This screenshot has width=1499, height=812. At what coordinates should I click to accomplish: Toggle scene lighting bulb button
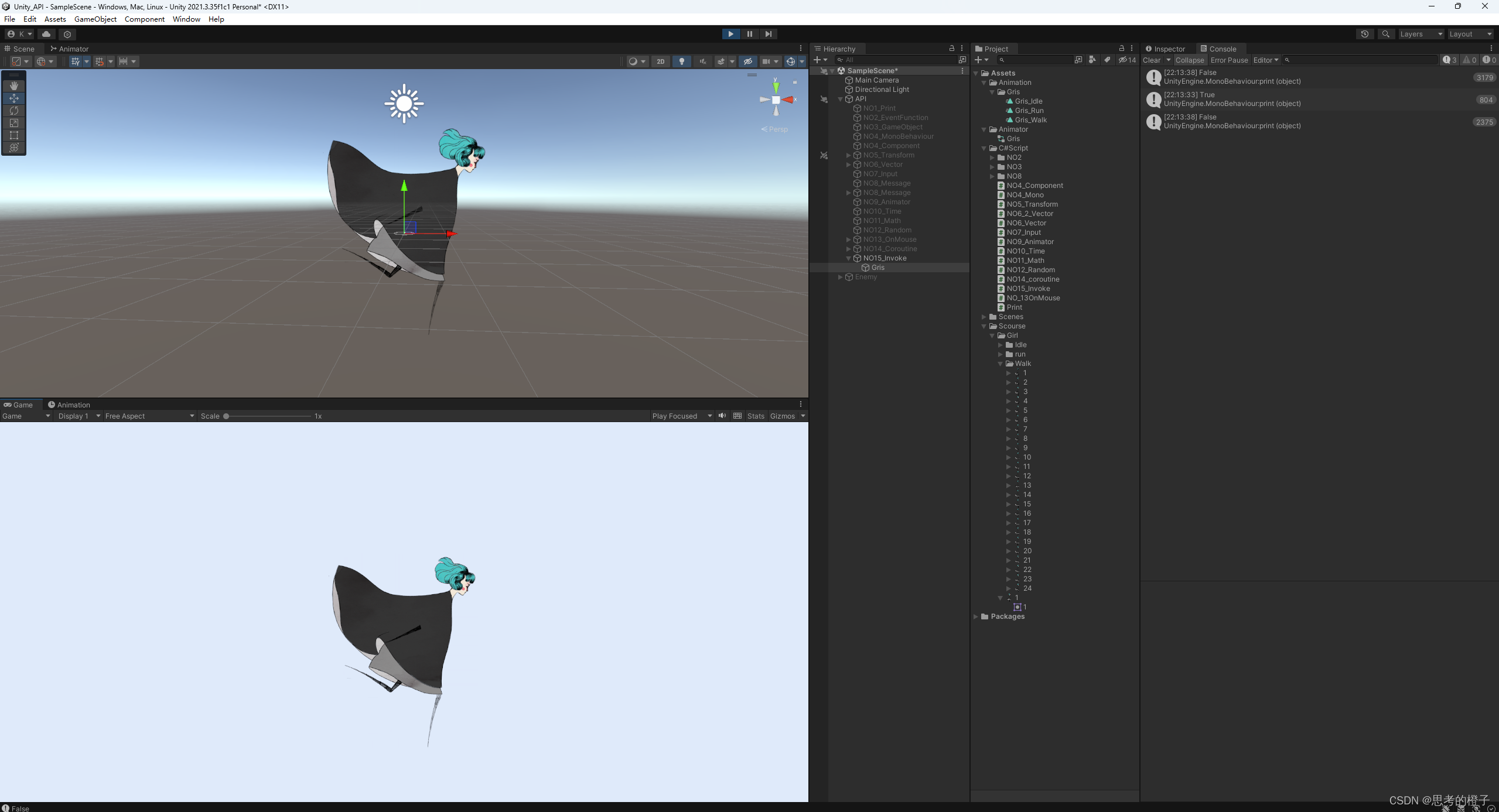(x=681, y=61)
